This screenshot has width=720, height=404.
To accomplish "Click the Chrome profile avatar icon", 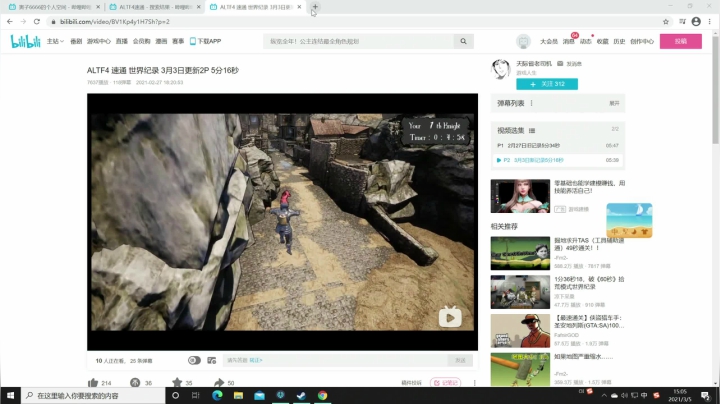I will pos(696,22).
